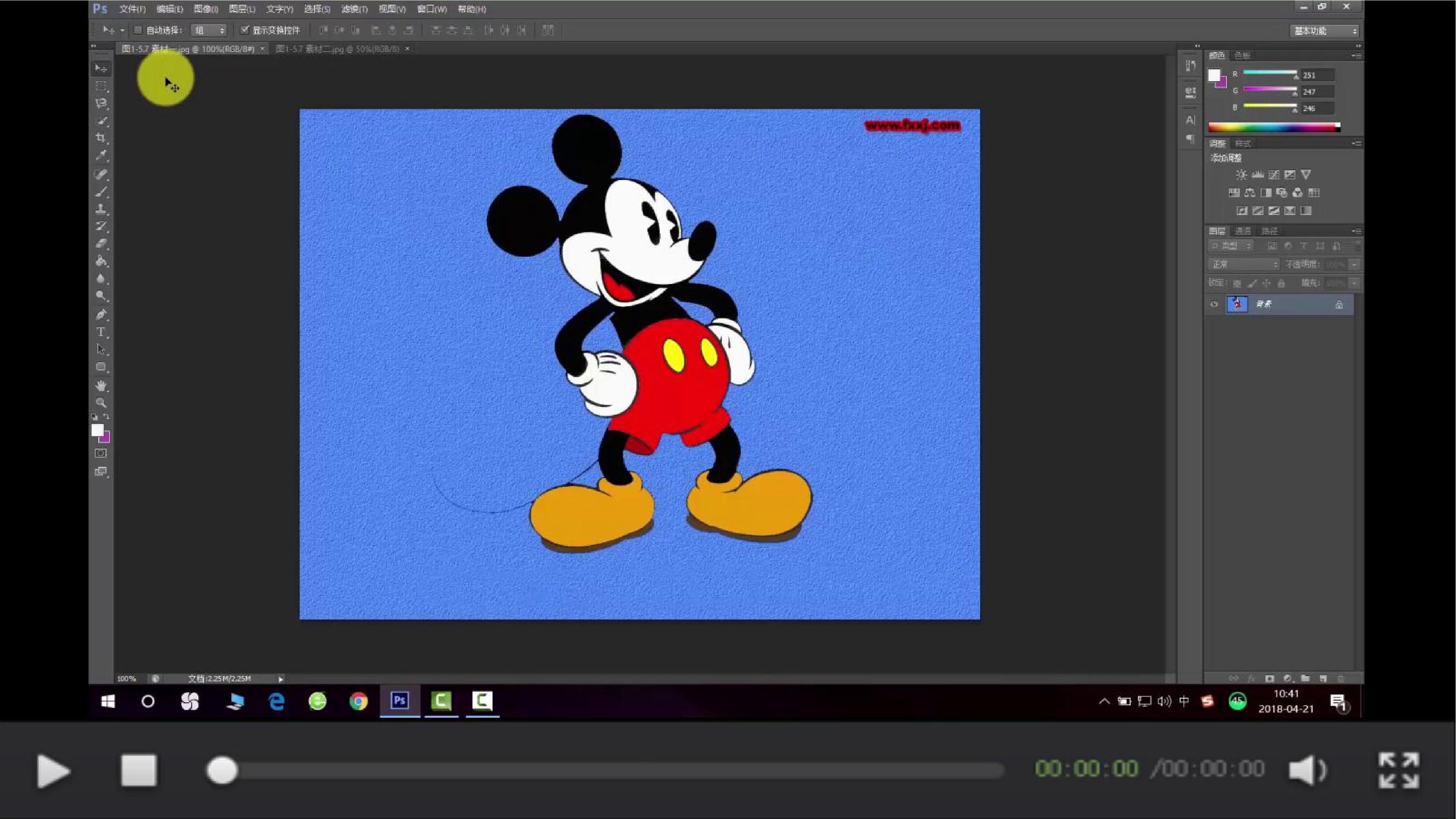Add a Color Balance adjustment
The height and width of the screenshot is (819, 1456).
coord(1250,193)
